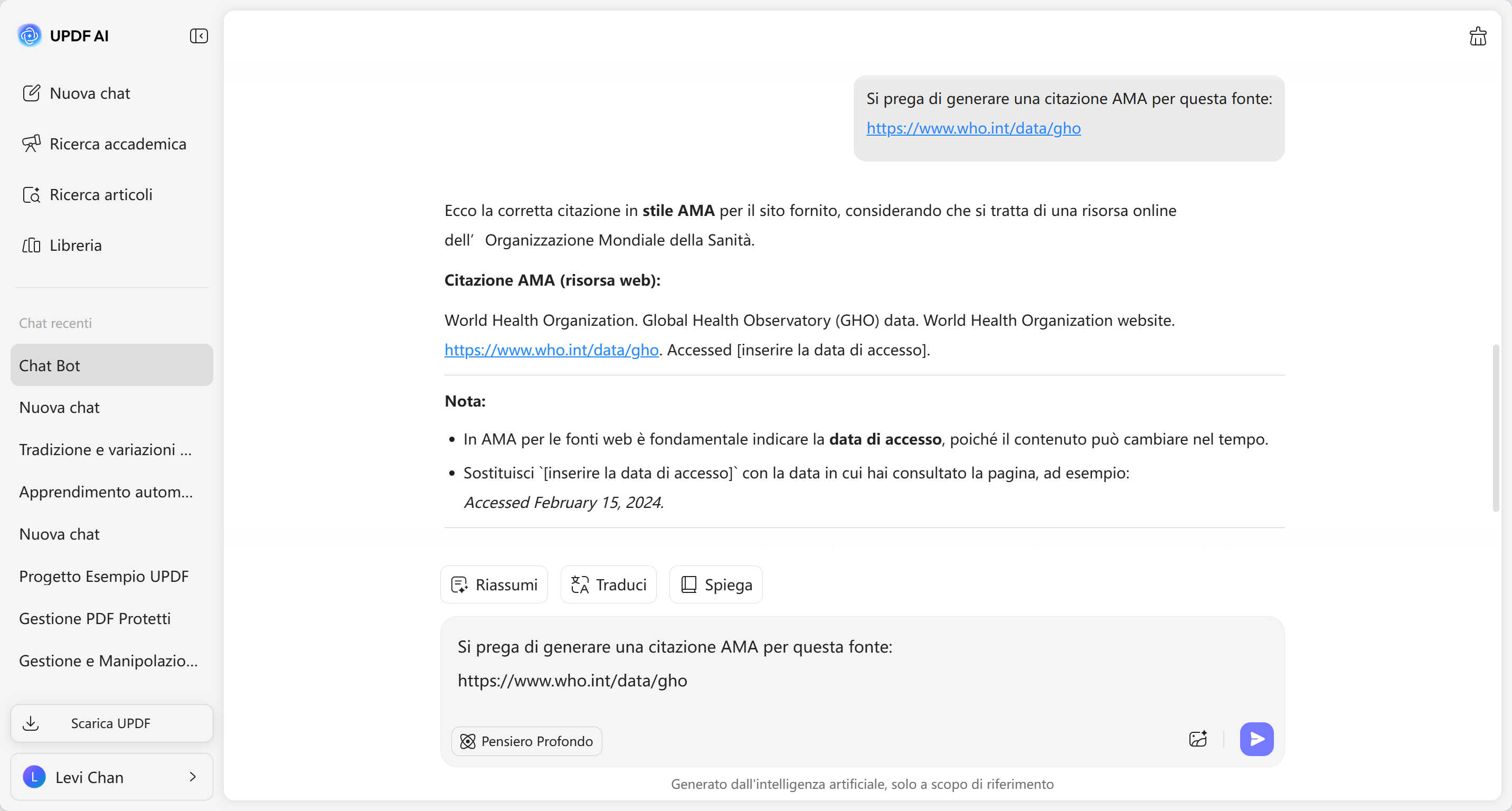Image resolution: width=1512 pixels, height=811 pixels.
Task: Collapse the sidebar panel icon
Action: pyautogui.click(x=199, y=36)
